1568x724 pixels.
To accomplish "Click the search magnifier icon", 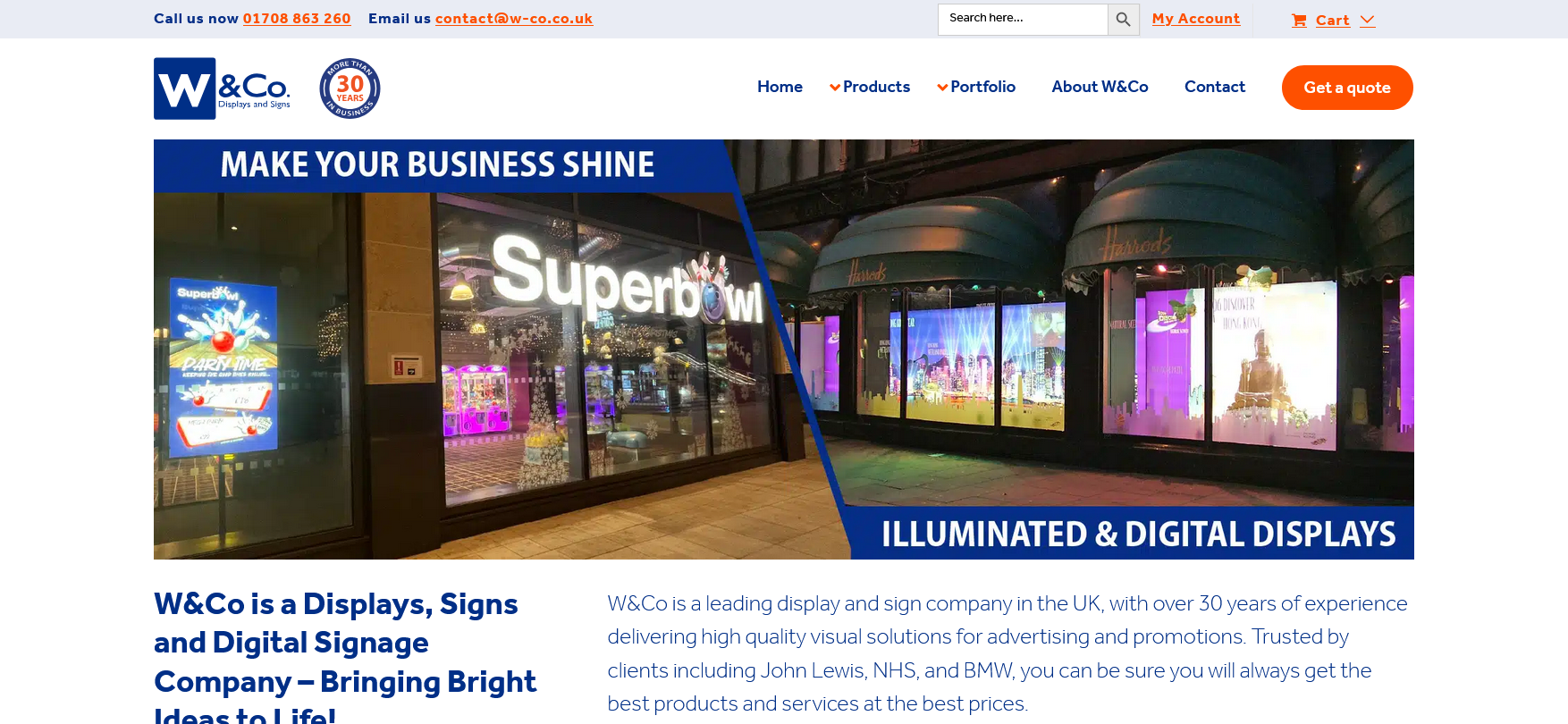I will 1123,20.
